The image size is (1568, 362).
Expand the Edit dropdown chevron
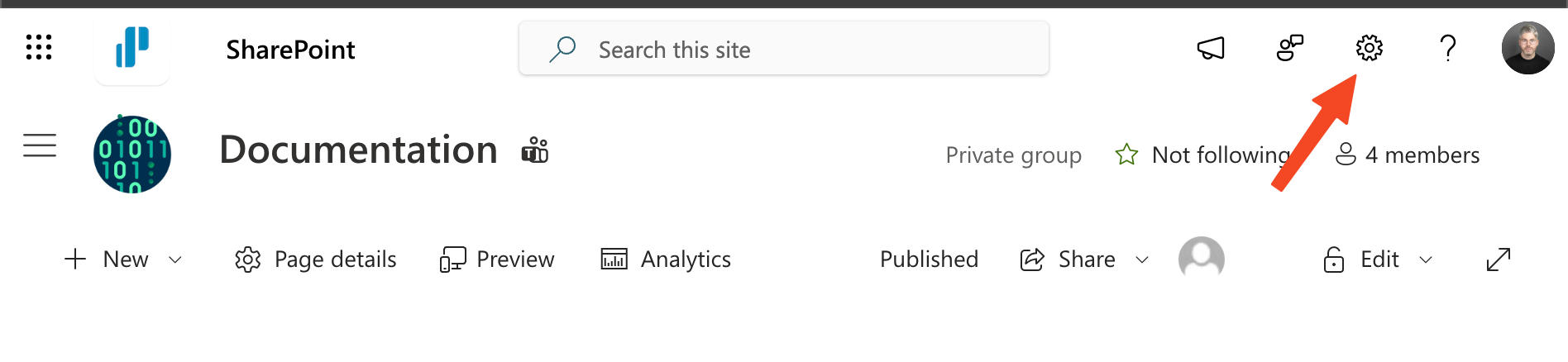tap(1426, 260)
